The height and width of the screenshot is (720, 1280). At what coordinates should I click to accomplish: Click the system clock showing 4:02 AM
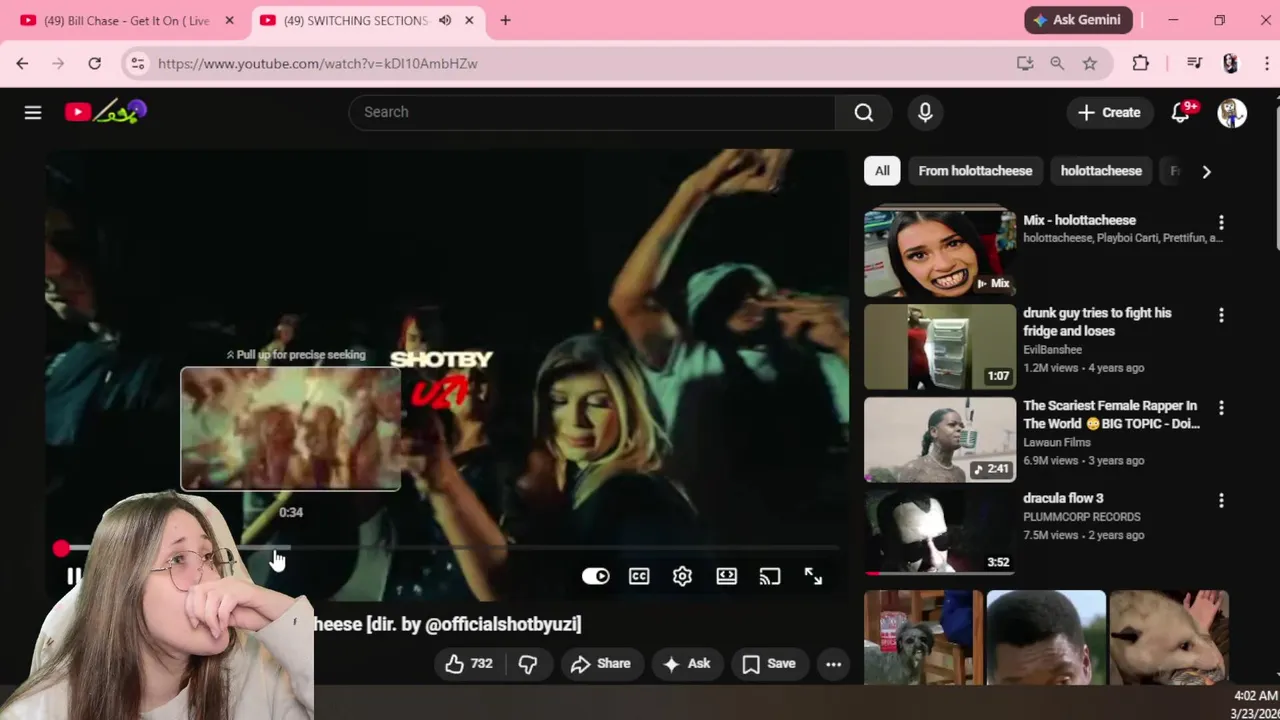[x=1255, y=696]
